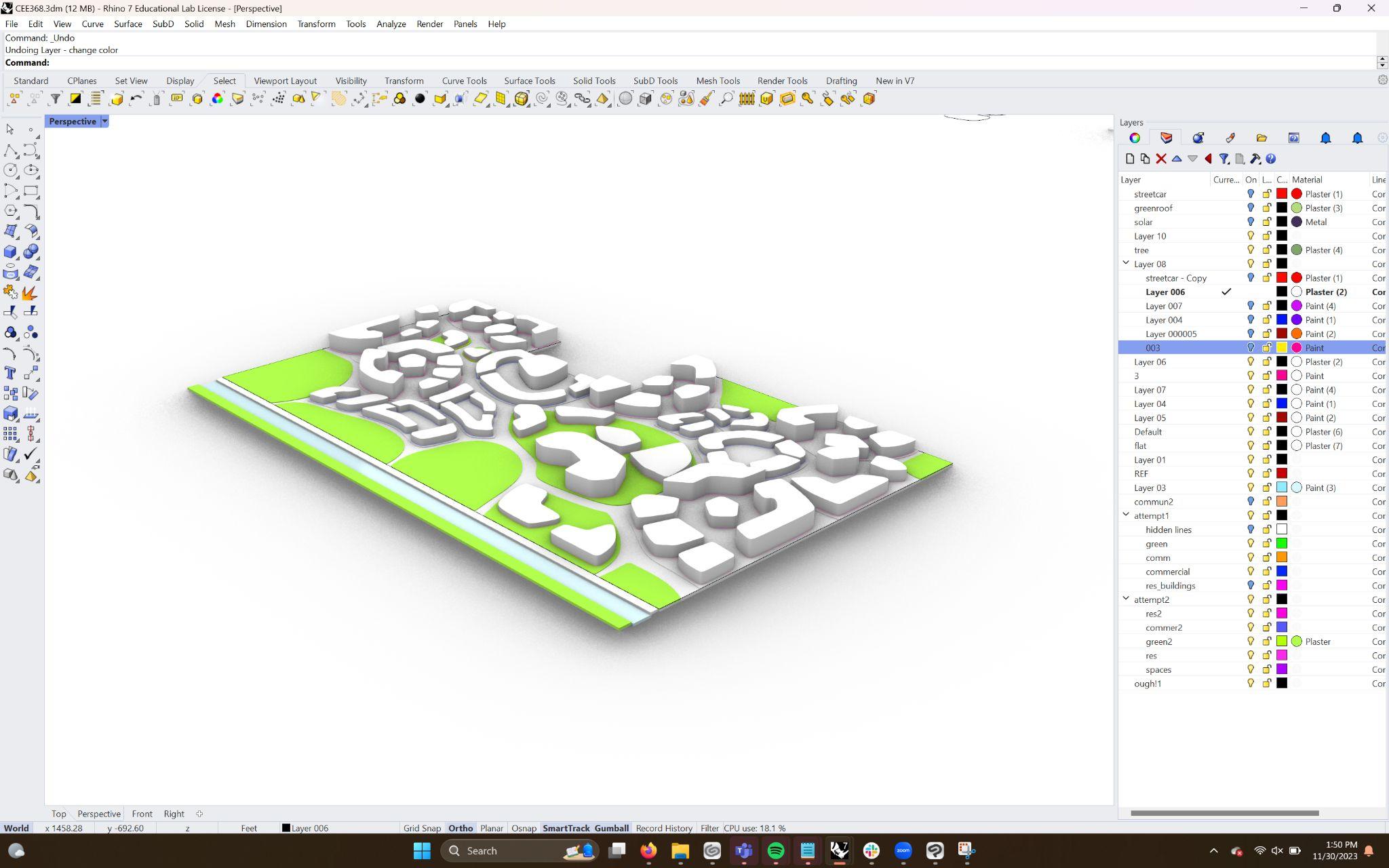Select the Box solid tool
The image size is (1389, 868).
10,252
